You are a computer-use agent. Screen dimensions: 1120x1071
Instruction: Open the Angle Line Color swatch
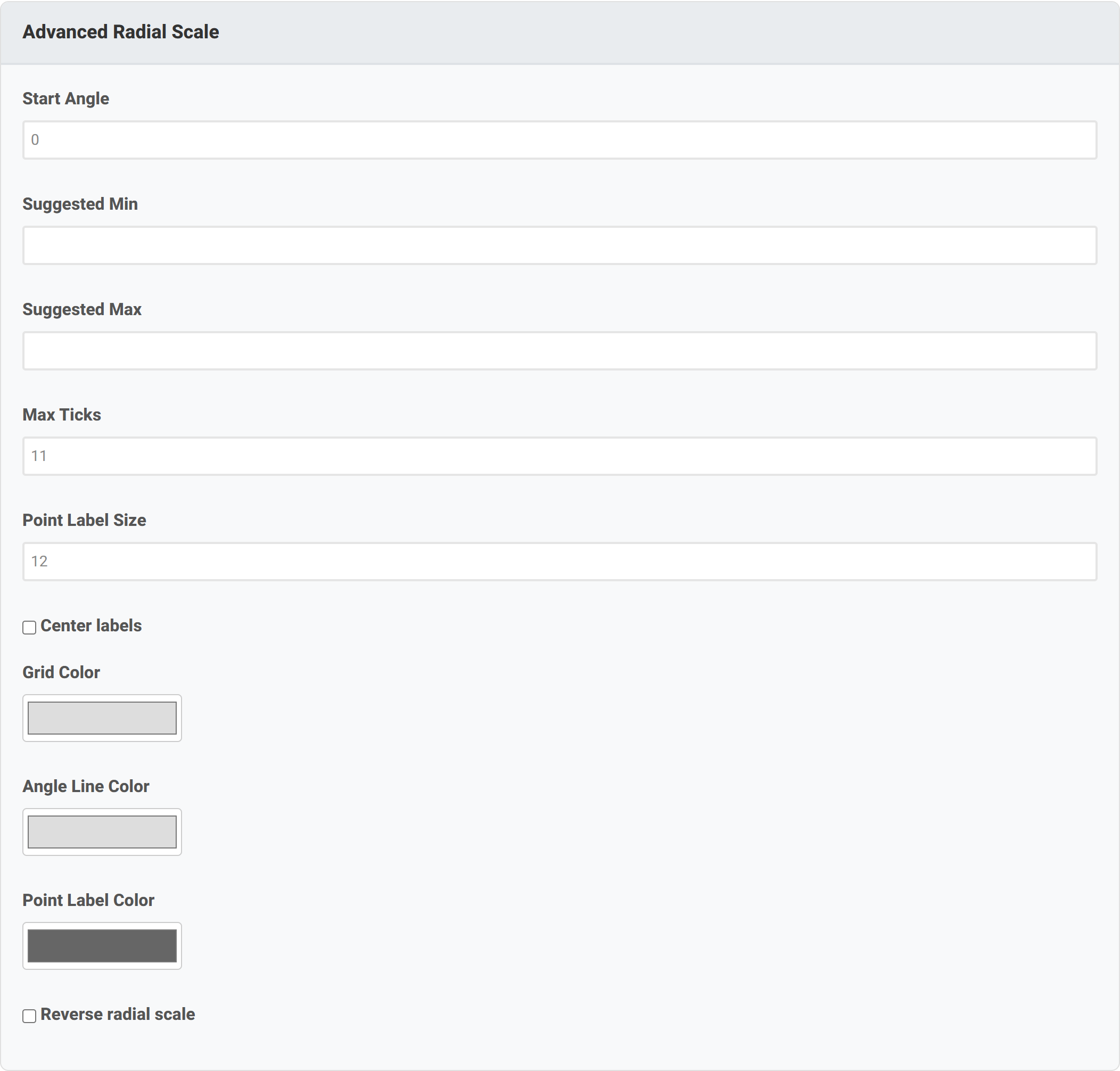point(102,832)
